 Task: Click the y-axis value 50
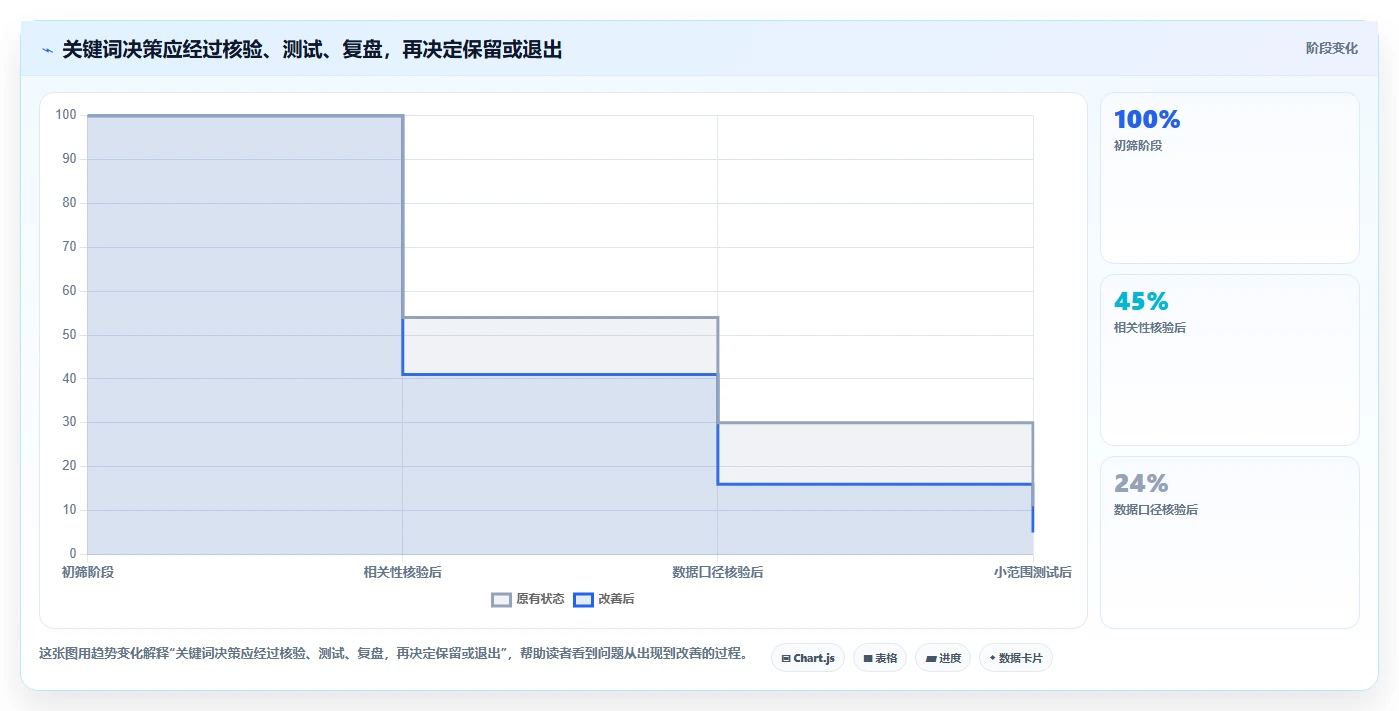(69, 334)
